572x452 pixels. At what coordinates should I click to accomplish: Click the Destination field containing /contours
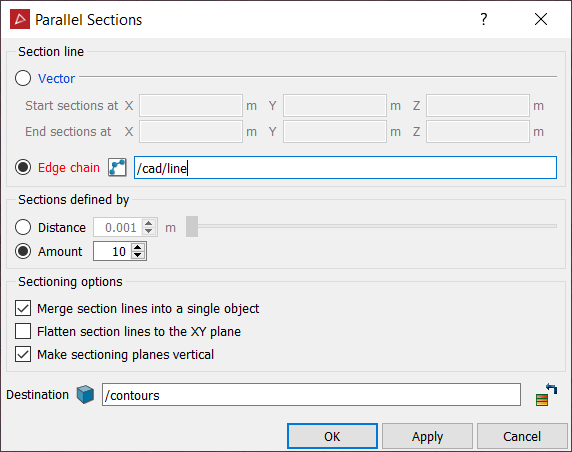pos(311,394)
